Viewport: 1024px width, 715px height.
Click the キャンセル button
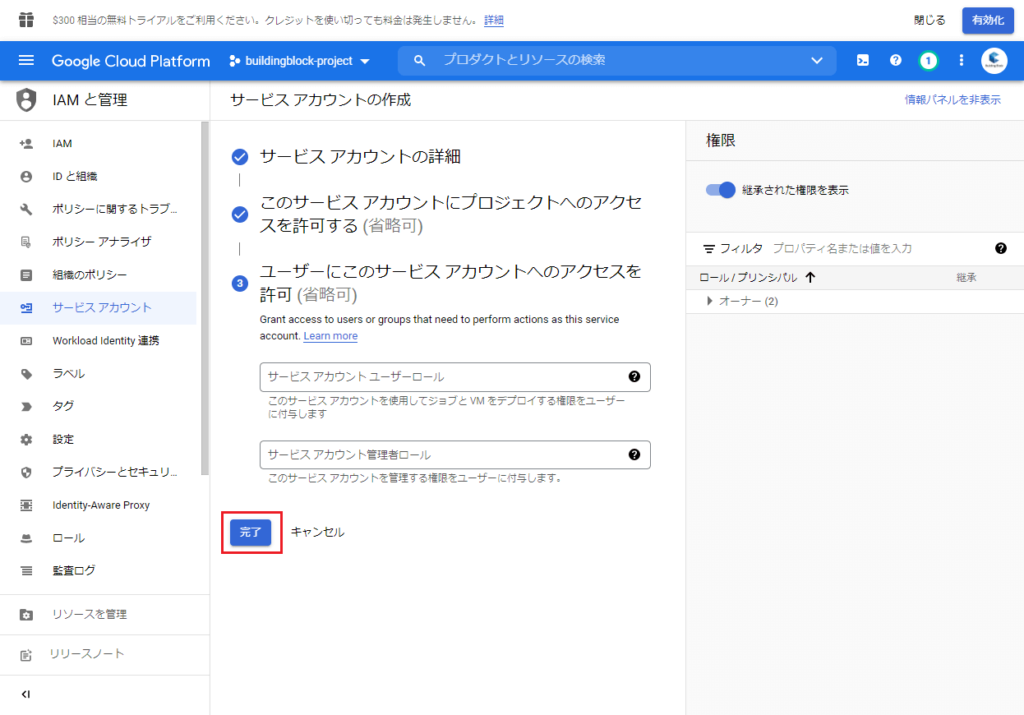point(317,532)
